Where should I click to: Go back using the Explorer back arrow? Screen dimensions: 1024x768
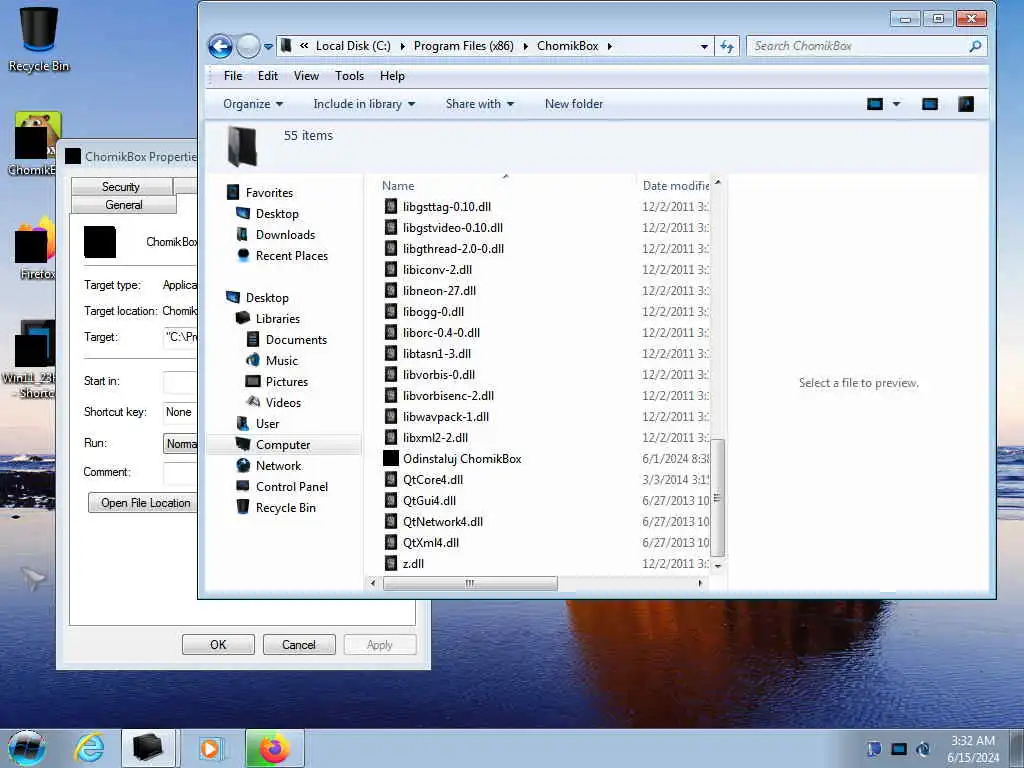coord(220,46)
